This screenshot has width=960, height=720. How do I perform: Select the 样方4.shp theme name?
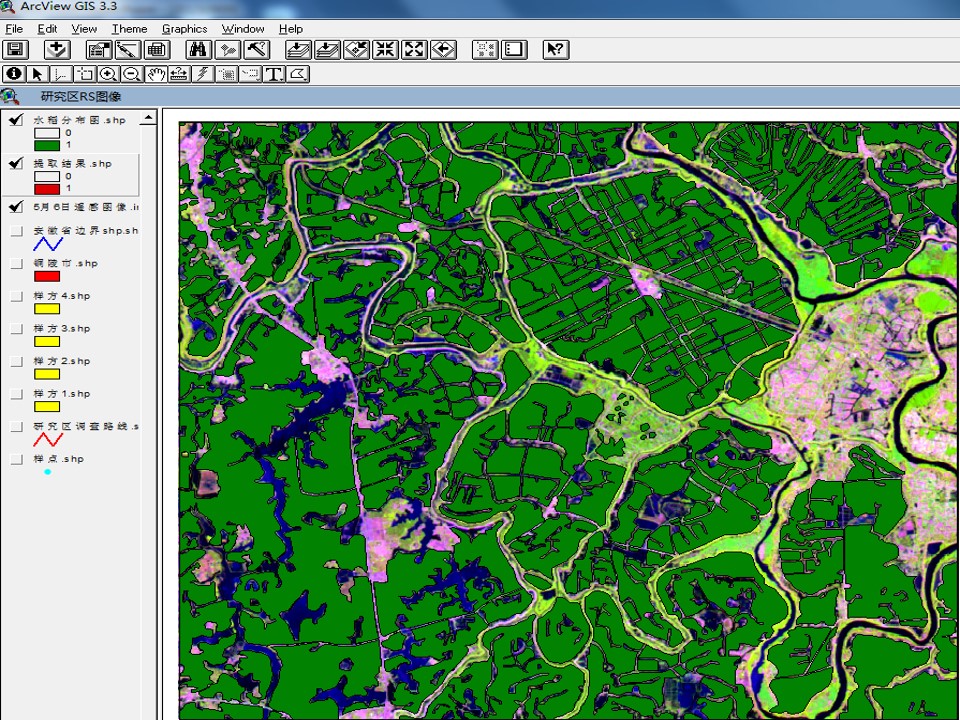point(62,296)
